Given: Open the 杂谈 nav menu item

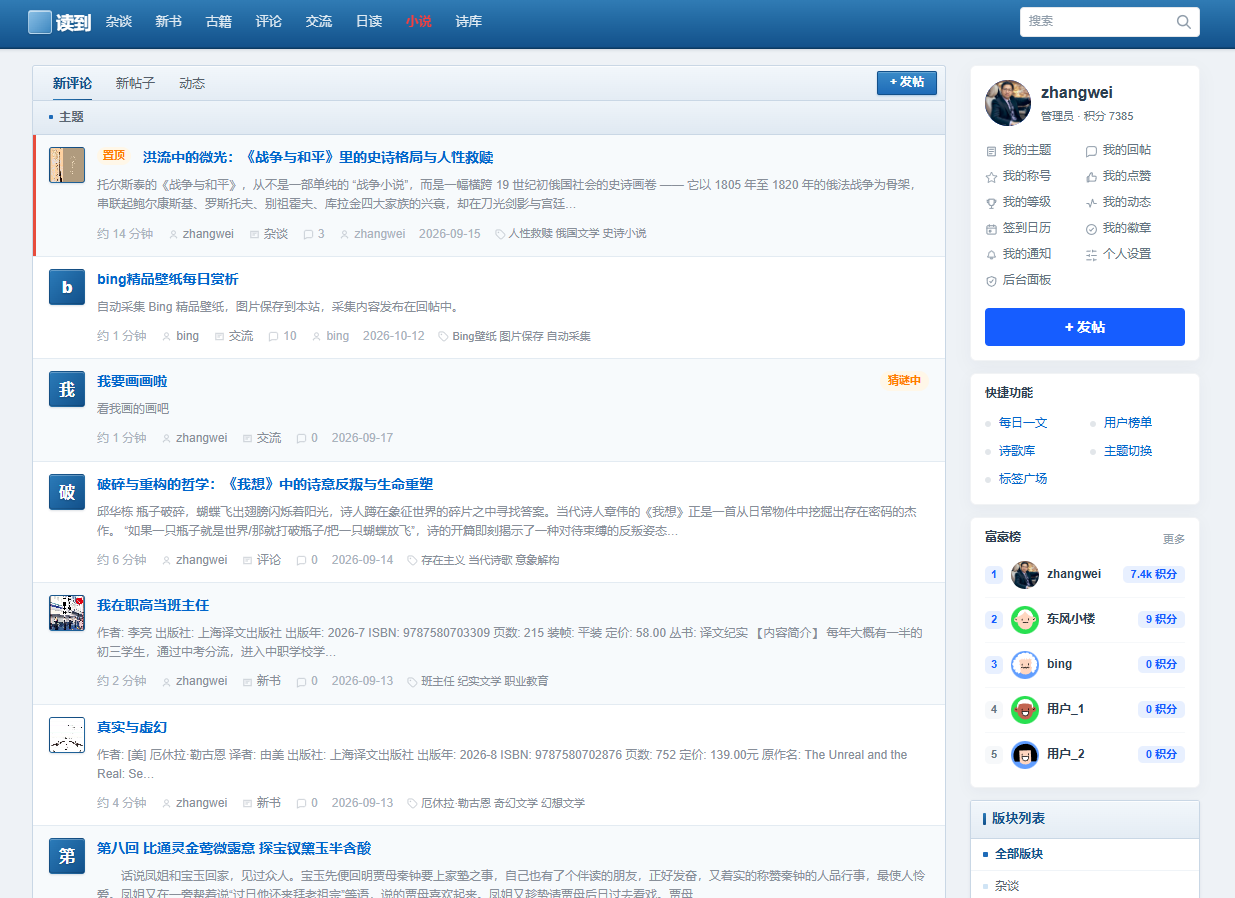Looking at the screenshot, I should pyautogui.click(x=119, y=21).
